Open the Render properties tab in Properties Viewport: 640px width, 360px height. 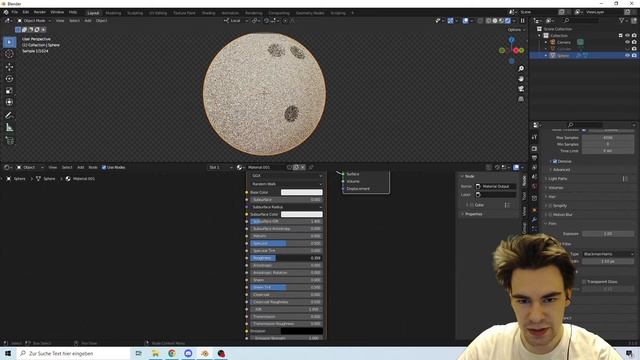pyautogui.click(x=534, y=149)
